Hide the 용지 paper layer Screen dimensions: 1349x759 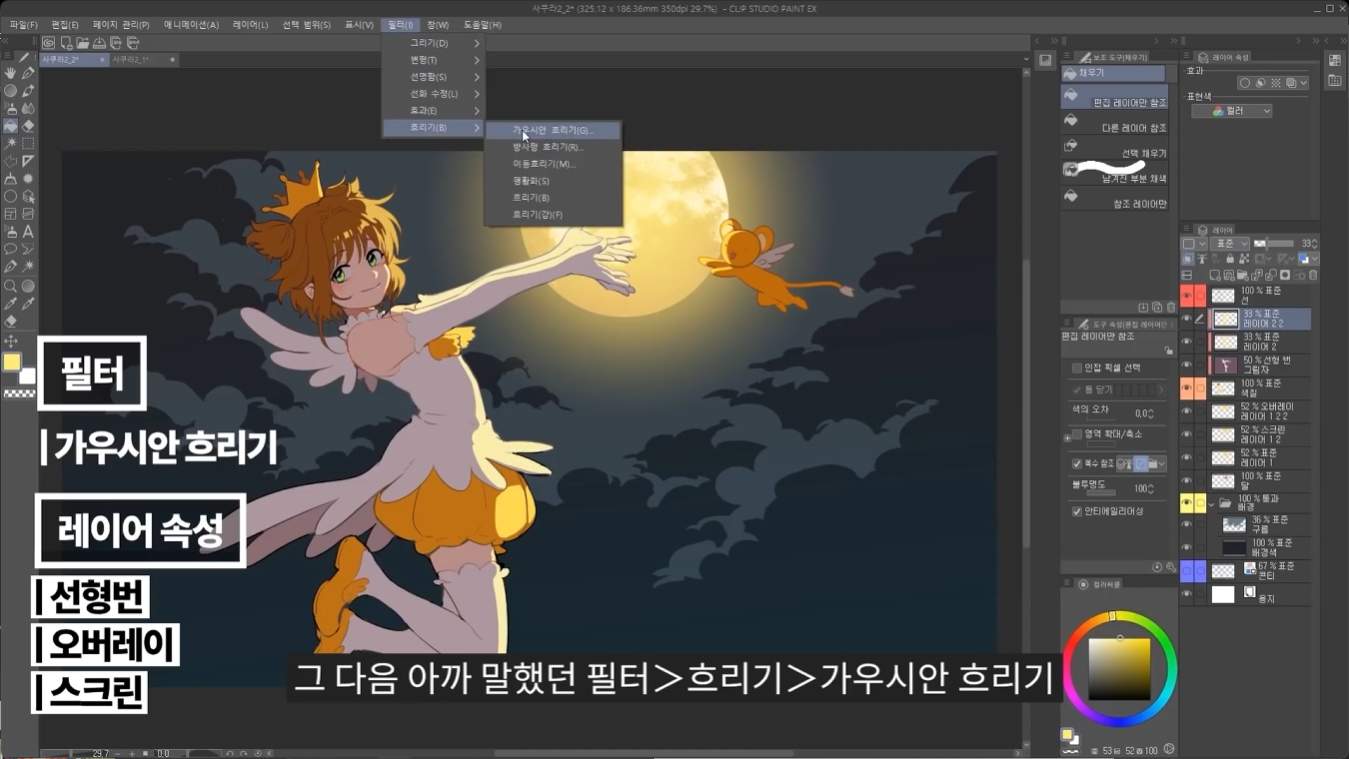point(1186,594)
